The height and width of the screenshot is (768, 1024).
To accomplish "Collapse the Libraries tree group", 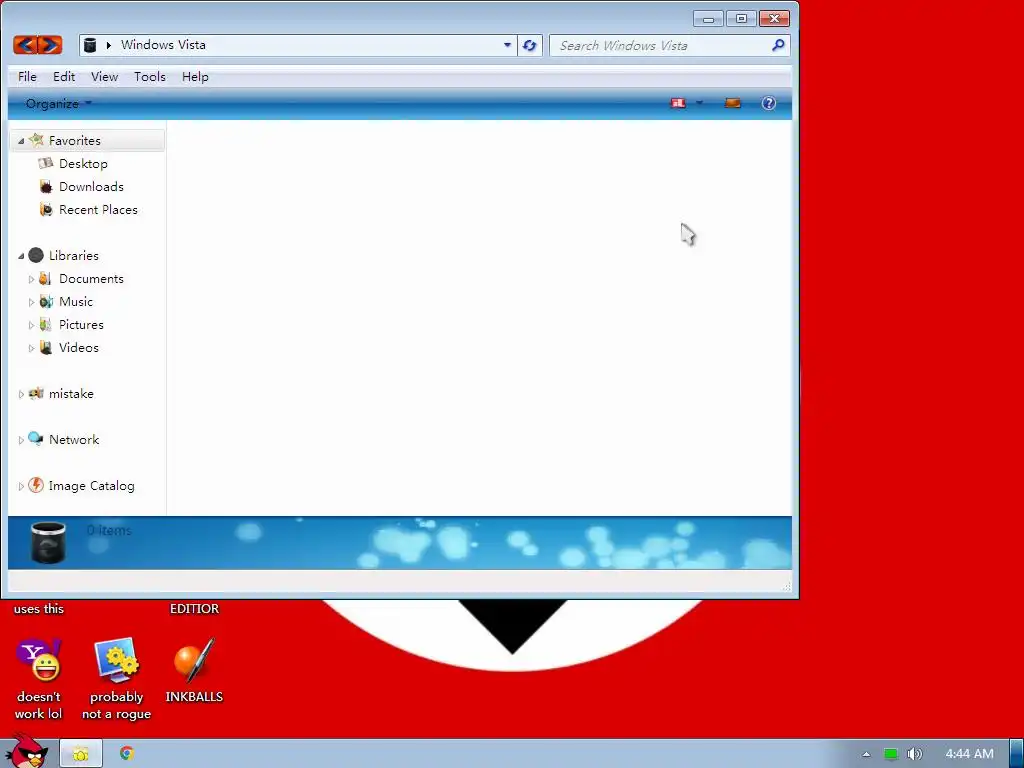I will coord(21,256).
